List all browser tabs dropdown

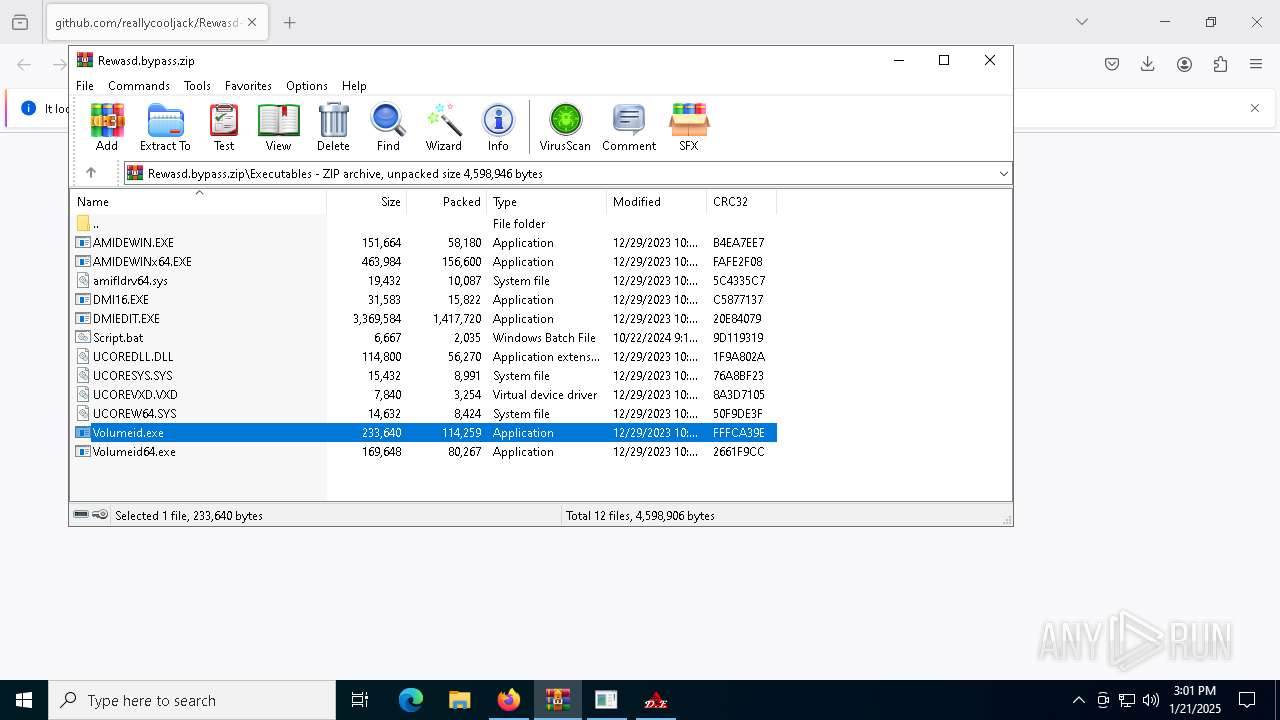[x=1081, y=22]
